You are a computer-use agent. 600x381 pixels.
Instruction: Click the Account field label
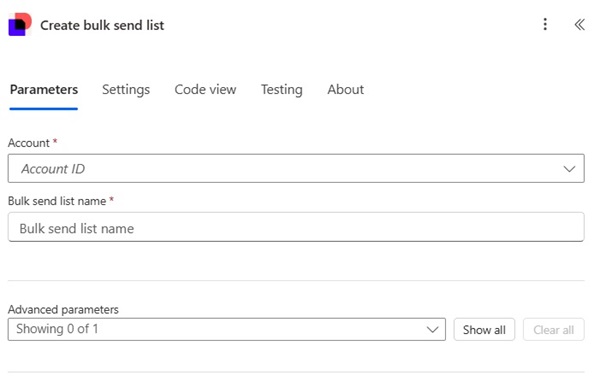pyautogui.click(x=29, y=143)
